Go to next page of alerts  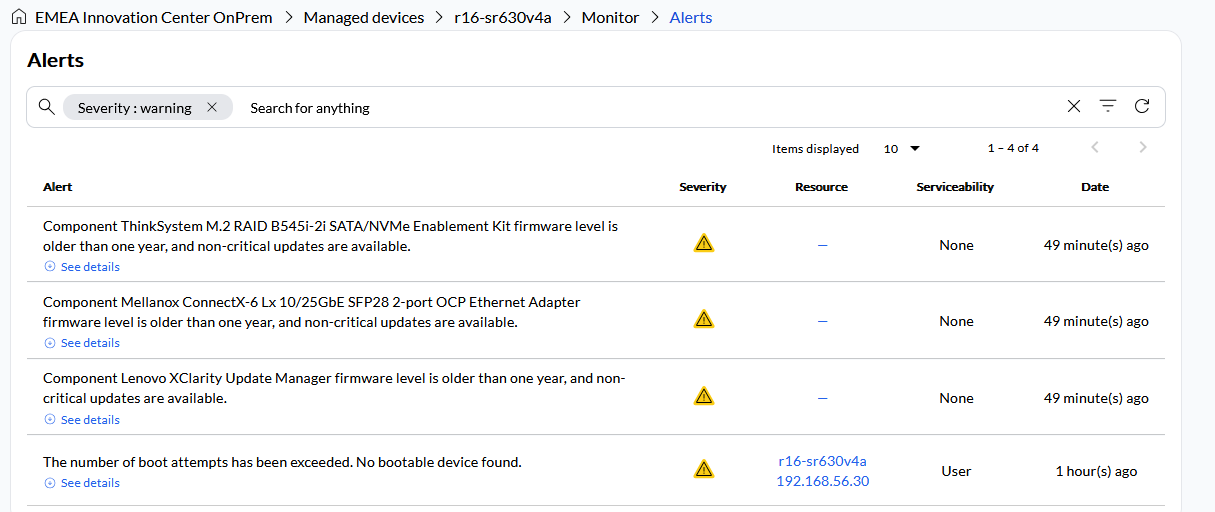pos(1143,148)
